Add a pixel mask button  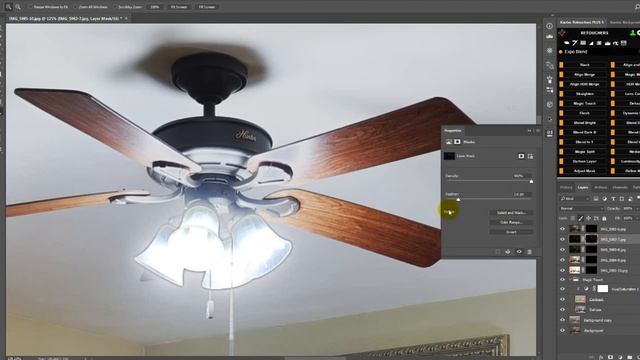(521, 156)
